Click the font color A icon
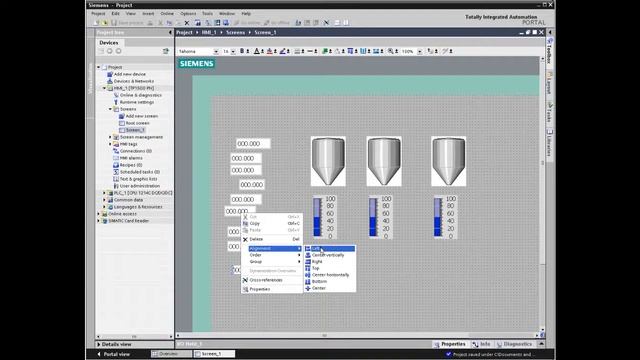 point(256,51)
